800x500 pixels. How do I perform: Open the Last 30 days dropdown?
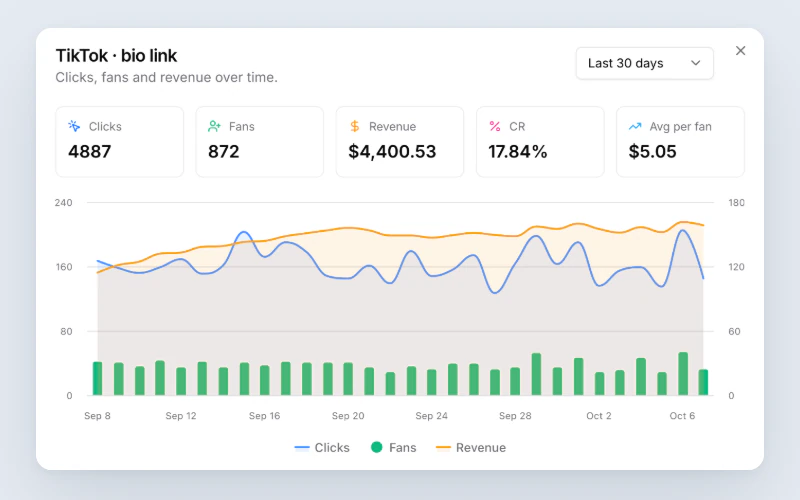[x=644, y=63]
